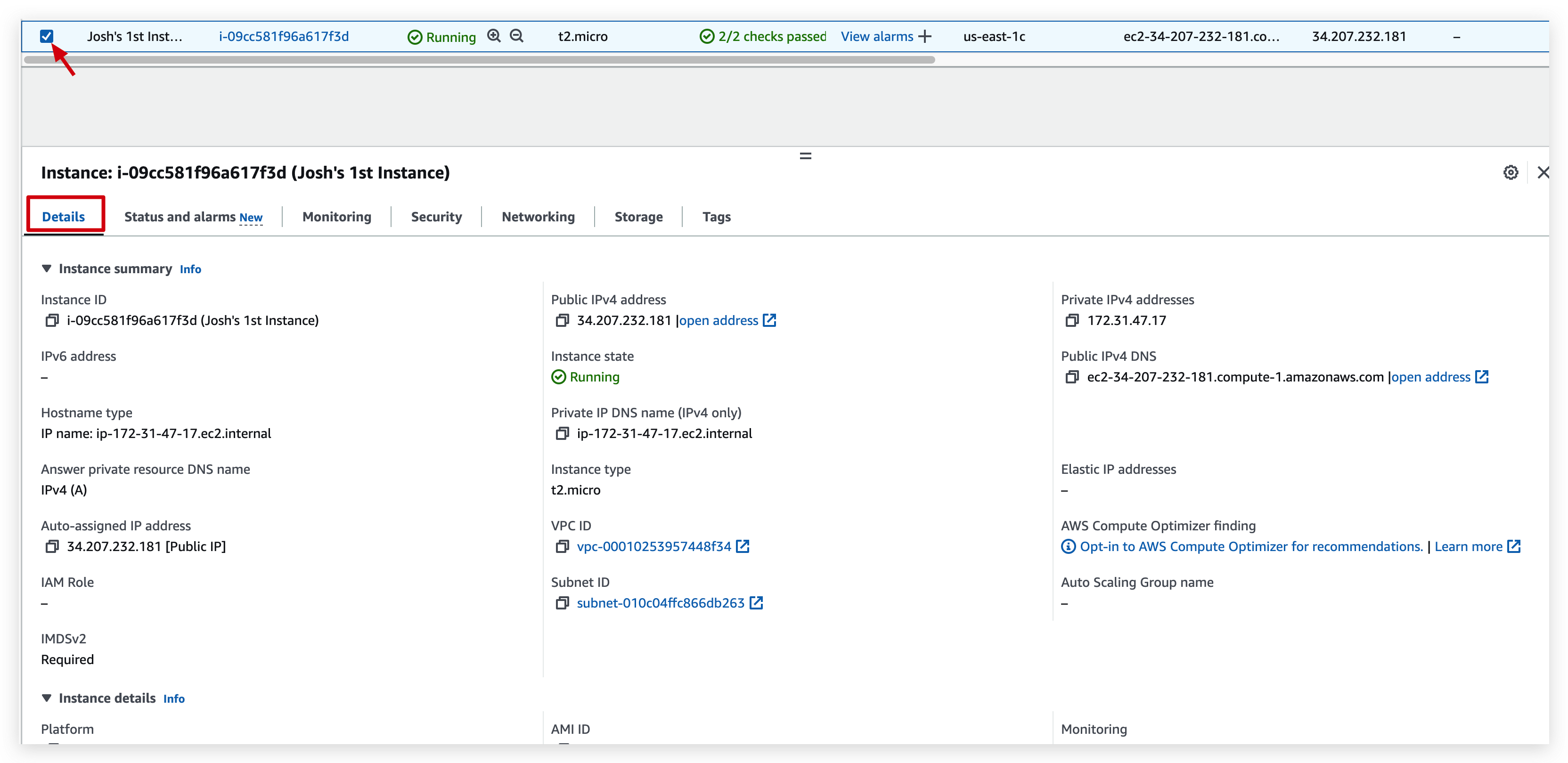1568x763 pixels.
Task: Collapse the Instance details section
Action: click(48, 698)
